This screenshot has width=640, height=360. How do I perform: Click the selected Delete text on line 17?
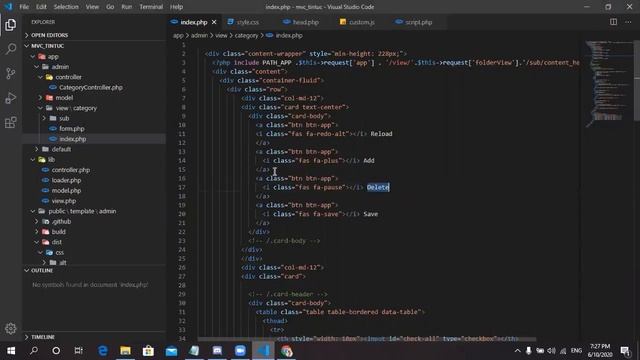[x=378, y=187]
